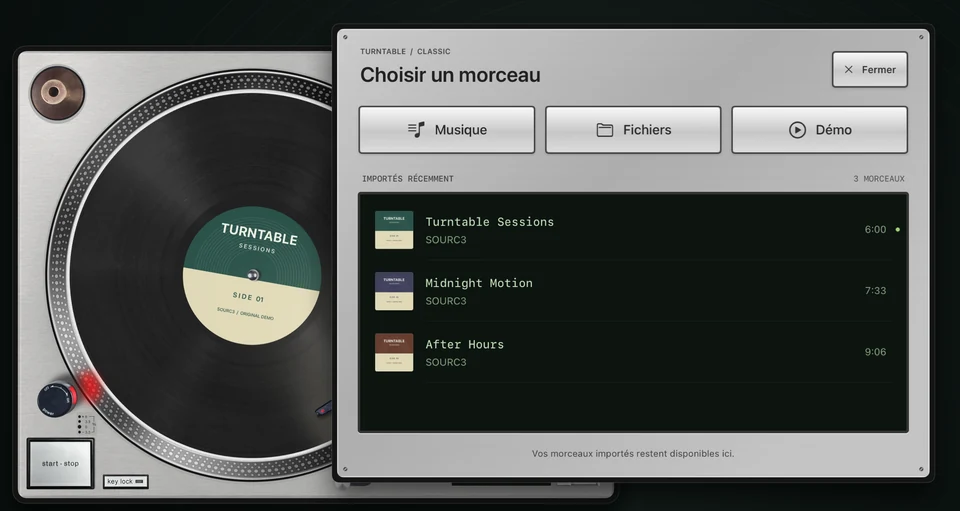
Task: Click the red strobe light on the platter
Action: 90,386
